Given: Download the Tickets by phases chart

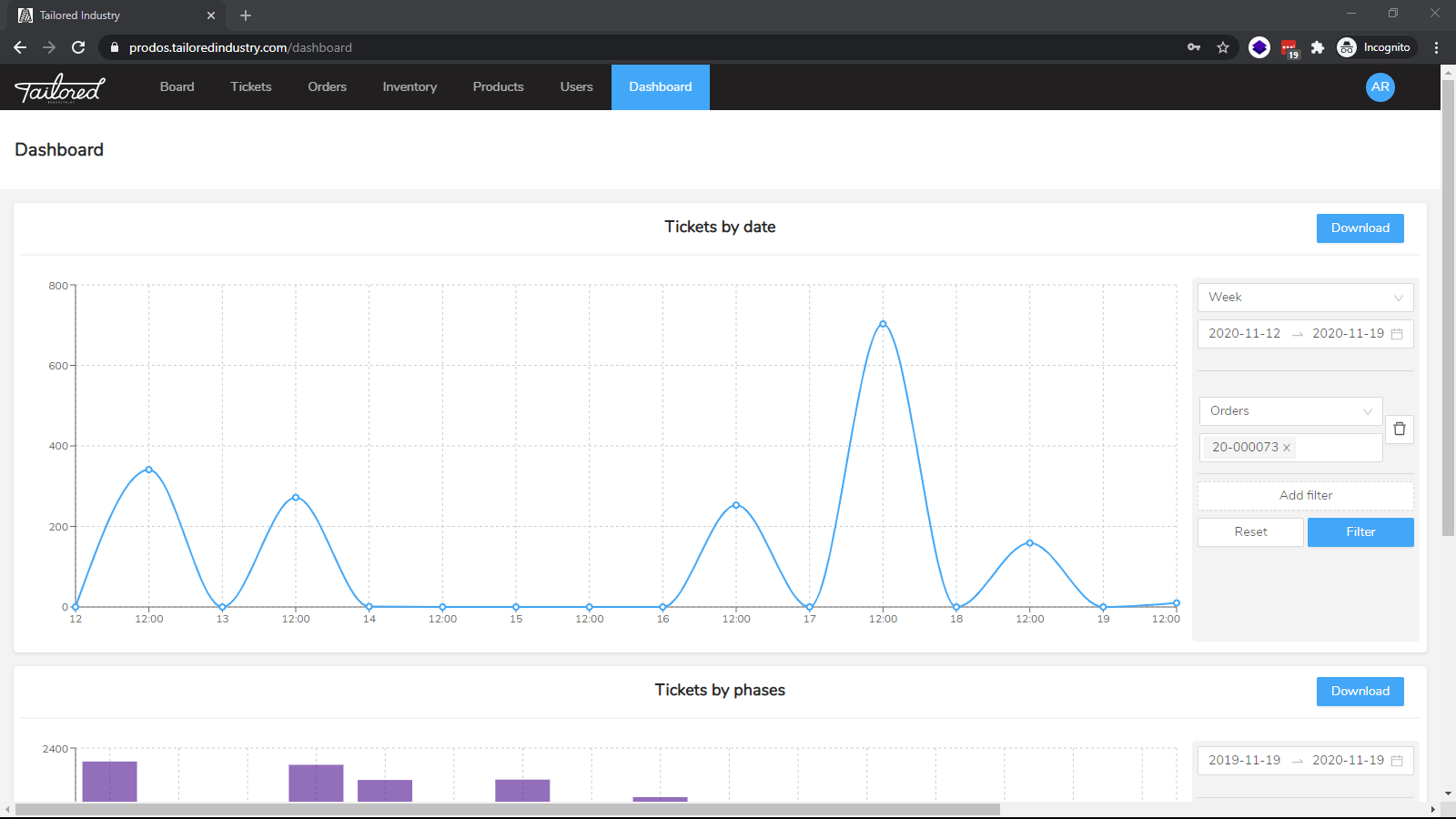Looking at the screenshot, I should click(x=1360, y=692).
